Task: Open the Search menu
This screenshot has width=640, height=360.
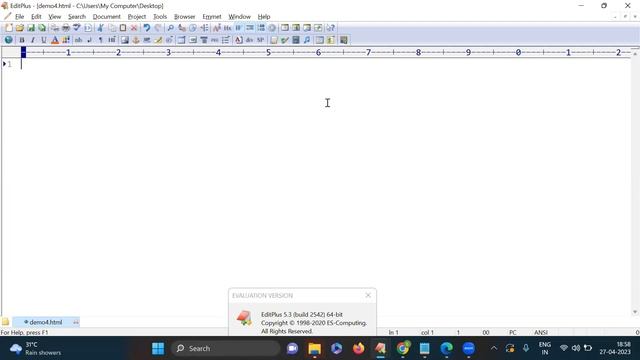Action: point(77,17)
